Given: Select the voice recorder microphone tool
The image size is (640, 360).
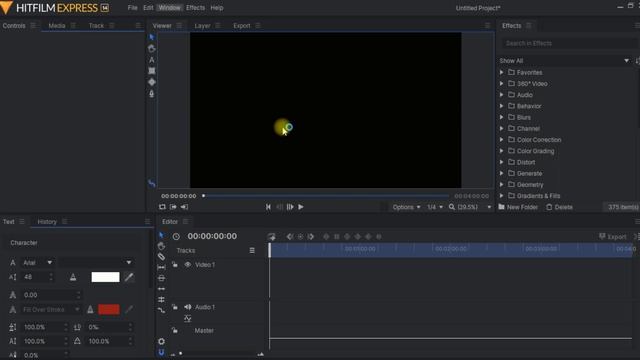Looking at the screenshot, I should coord(152,93).
